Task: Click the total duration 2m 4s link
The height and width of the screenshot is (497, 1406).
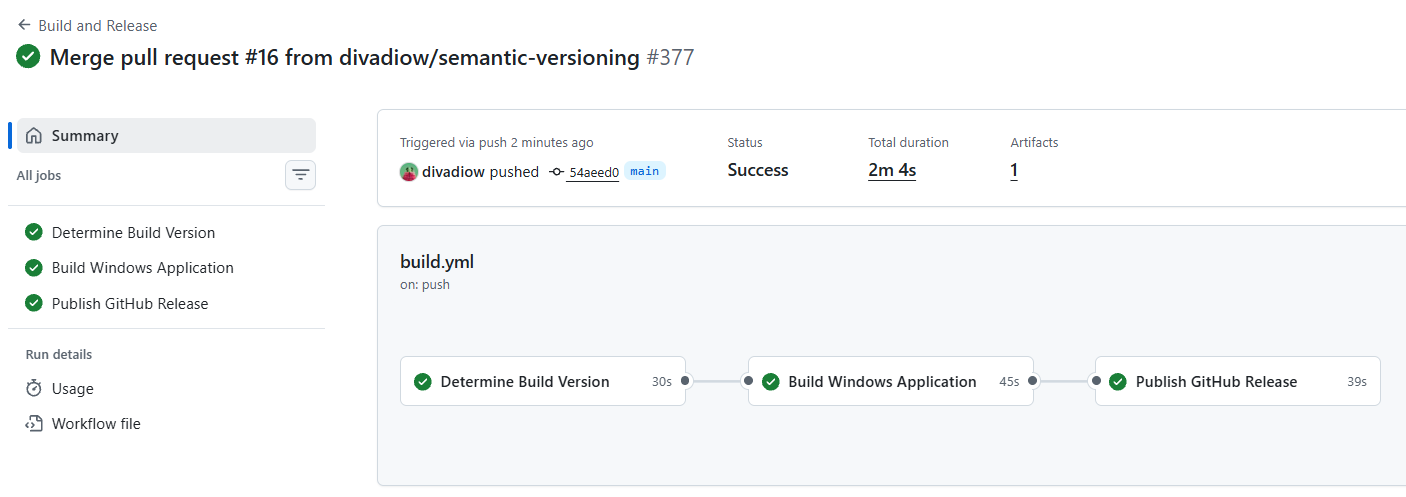Action: point(892,170)
